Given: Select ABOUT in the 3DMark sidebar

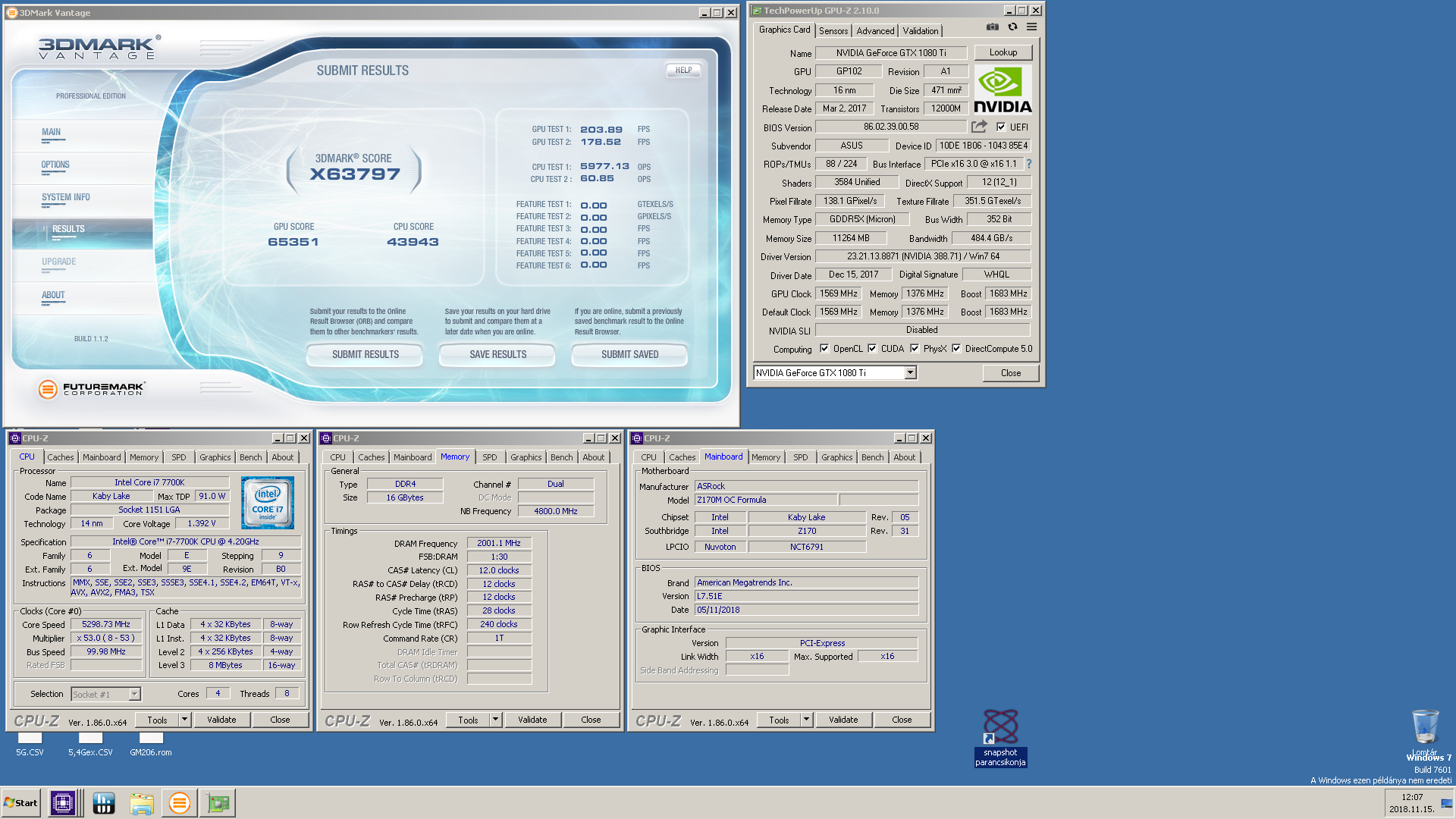Looking at the screenshot, I should pos(53,295).
